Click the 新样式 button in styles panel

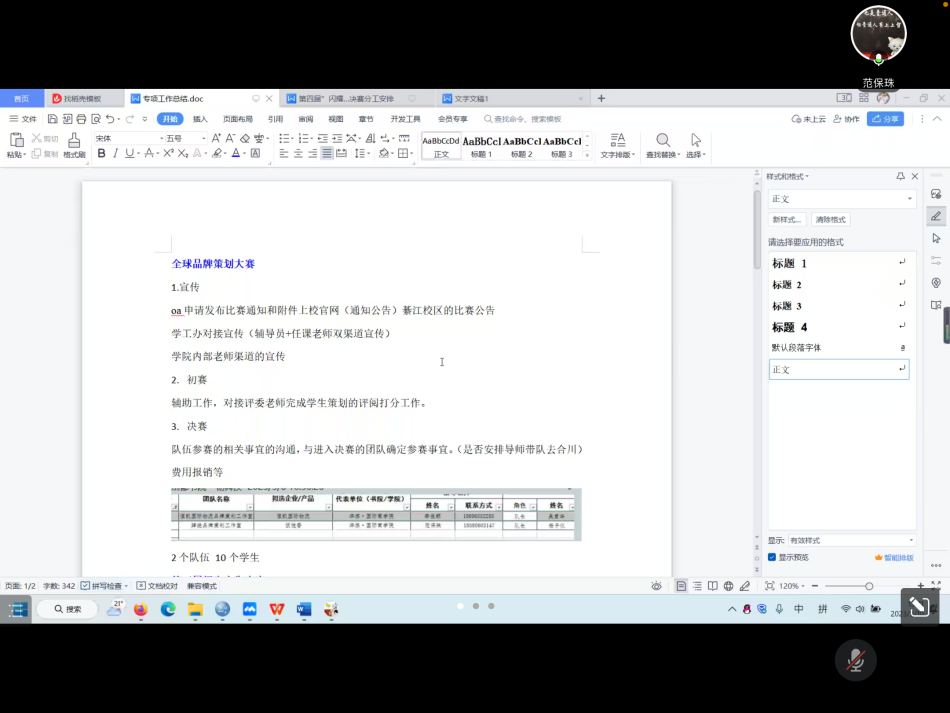tap(787, 219)
